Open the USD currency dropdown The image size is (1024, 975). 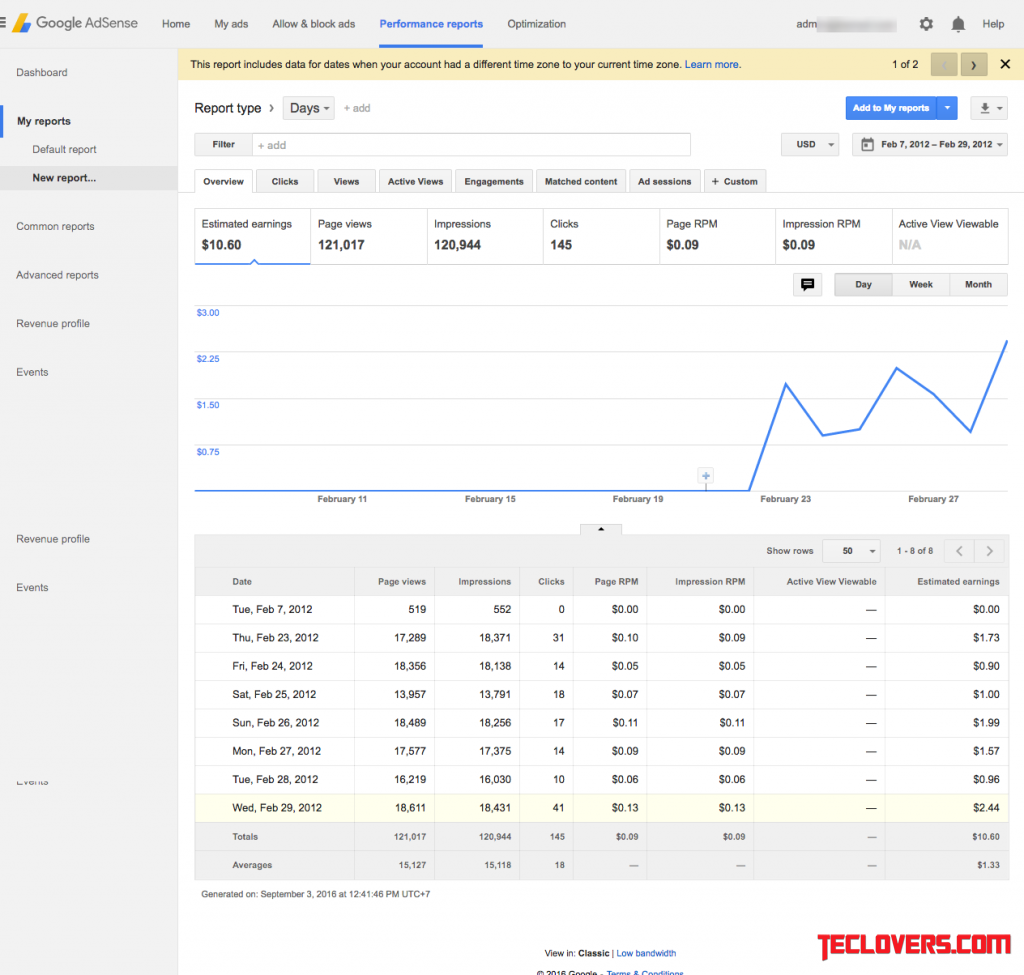[810, 145]
